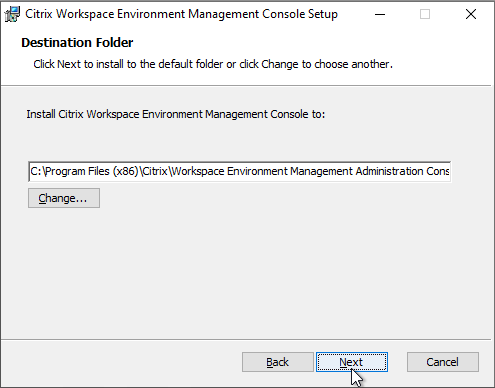This screenshot has width=495, height=388.
Task: Click the greyed-out maximize button
Action: (x=425, y=14)
